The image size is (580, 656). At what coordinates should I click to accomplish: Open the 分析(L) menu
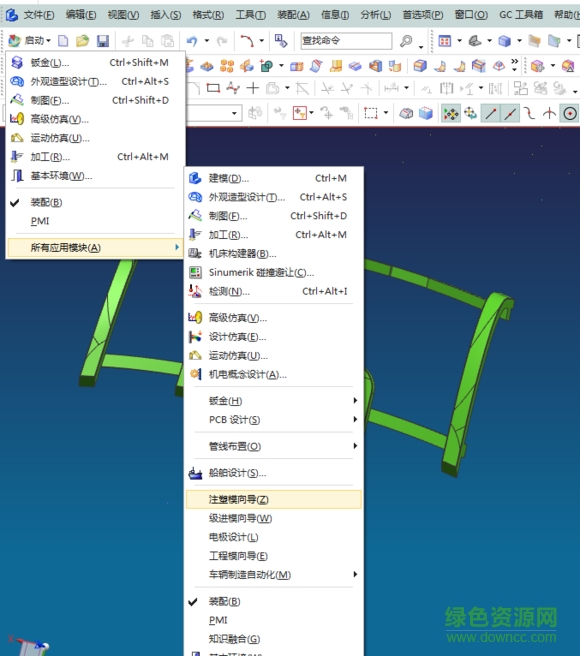376,15
